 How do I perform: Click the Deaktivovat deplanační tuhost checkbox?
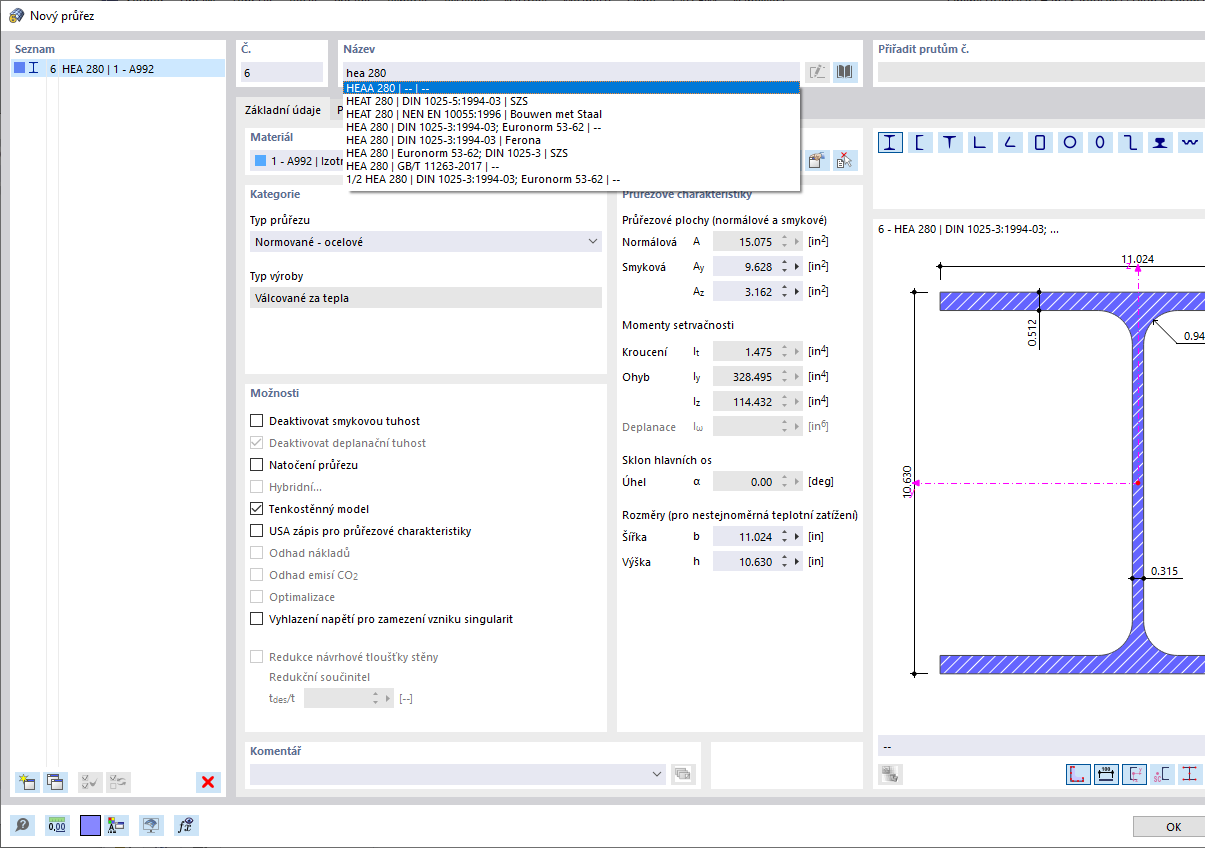pos(257,443)
